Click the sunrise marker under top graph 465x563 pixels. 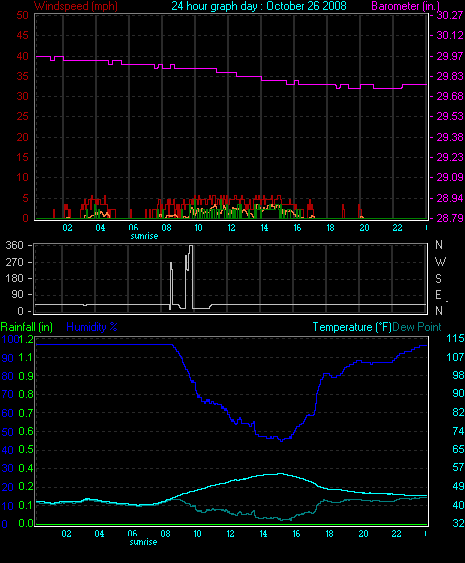(144, 236)
